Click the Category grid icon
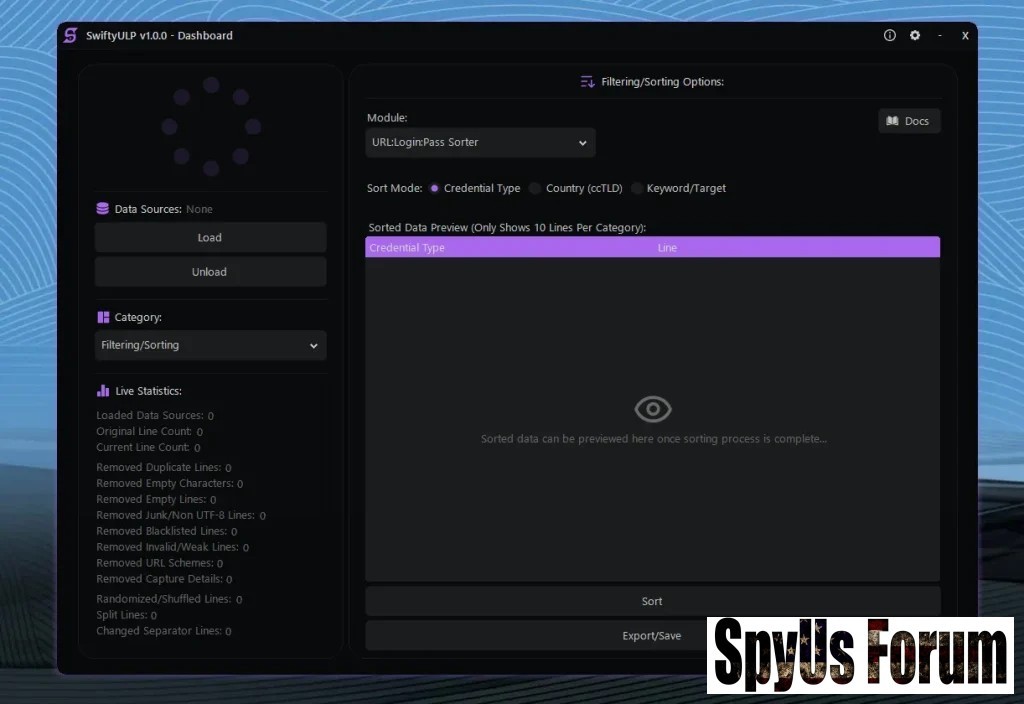Image resolution: width=1024 pixels, height=704 pixels. 102,317
